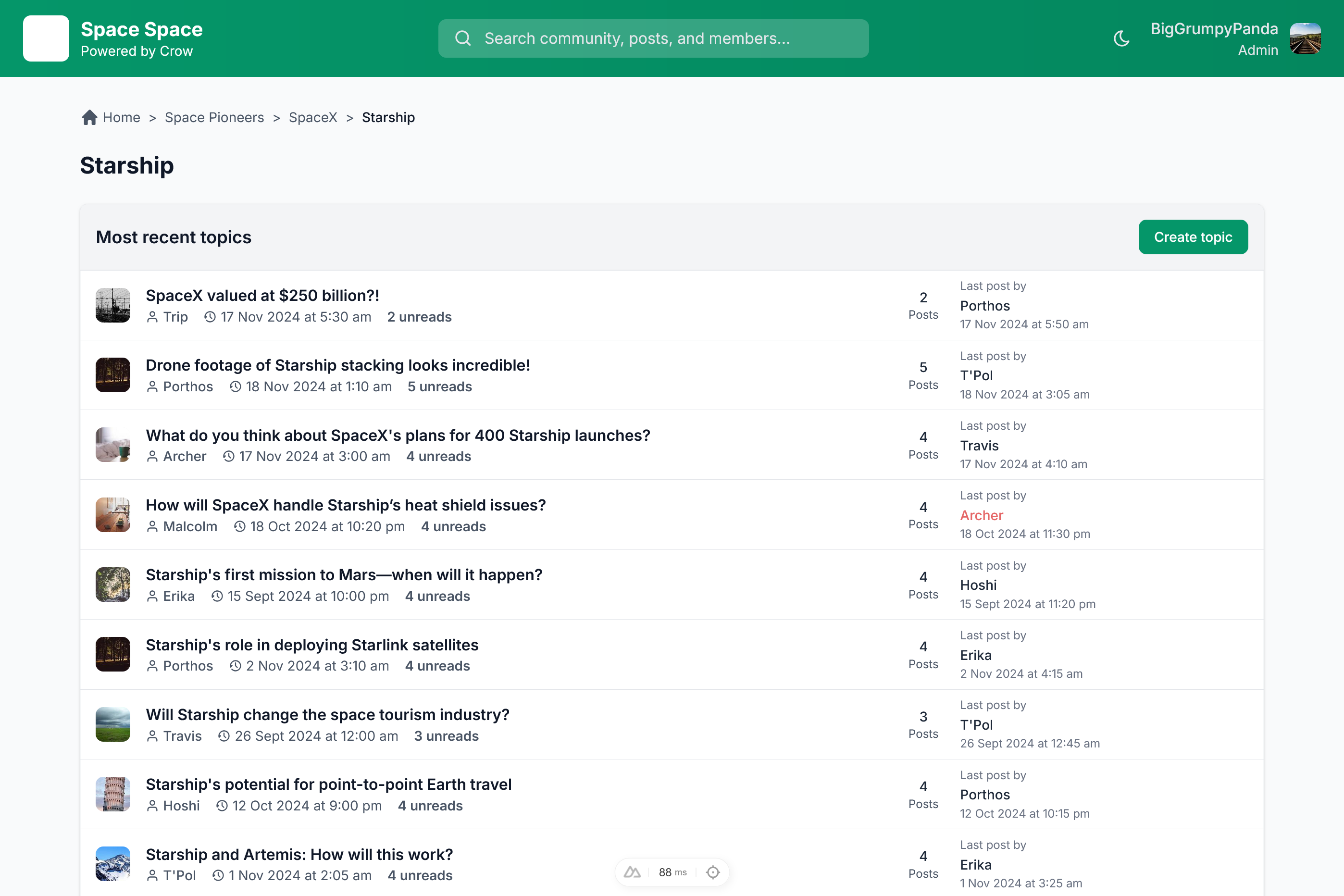Open the Drone footage of Starship topic
The width and height of the screenshot is (1344, 896).
[x=338, y=365]
